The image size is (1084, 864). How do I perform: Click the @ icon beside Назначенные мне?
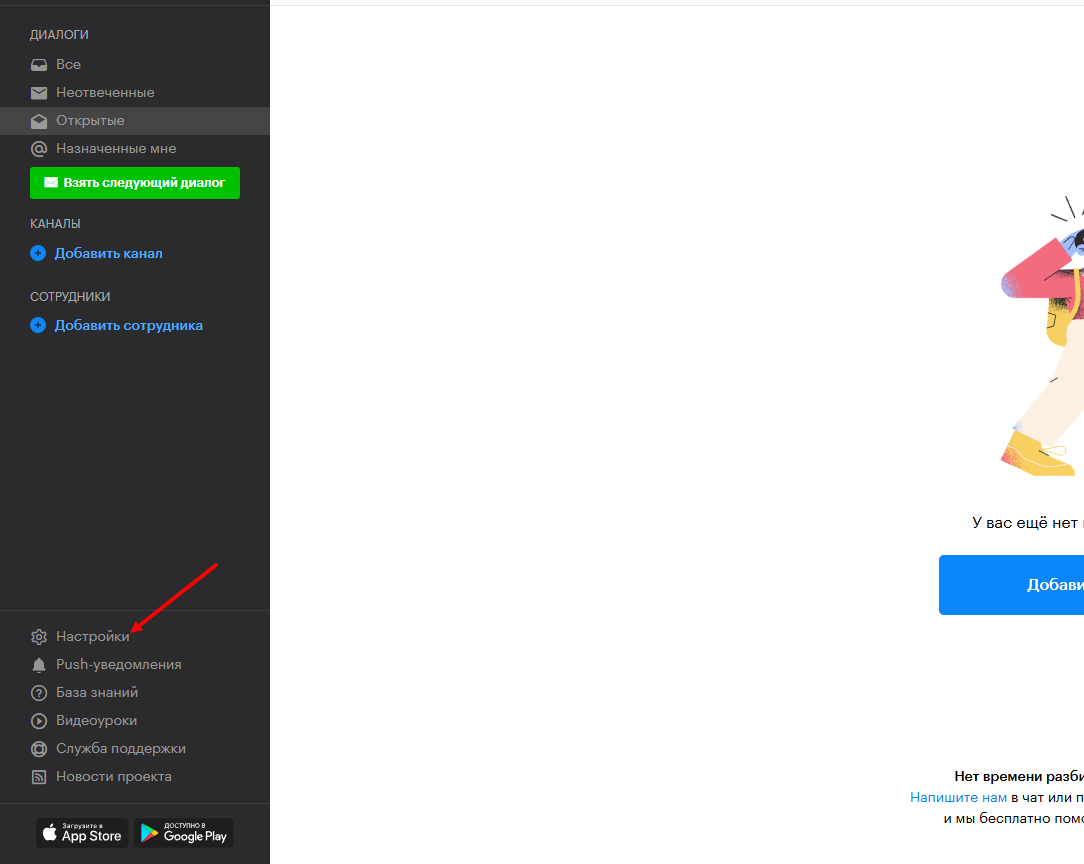tap(39, 149)
